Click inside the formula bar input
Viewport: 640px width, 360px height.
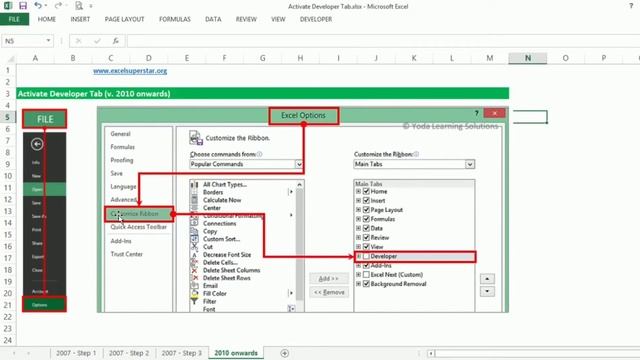(x=383, y=41)
